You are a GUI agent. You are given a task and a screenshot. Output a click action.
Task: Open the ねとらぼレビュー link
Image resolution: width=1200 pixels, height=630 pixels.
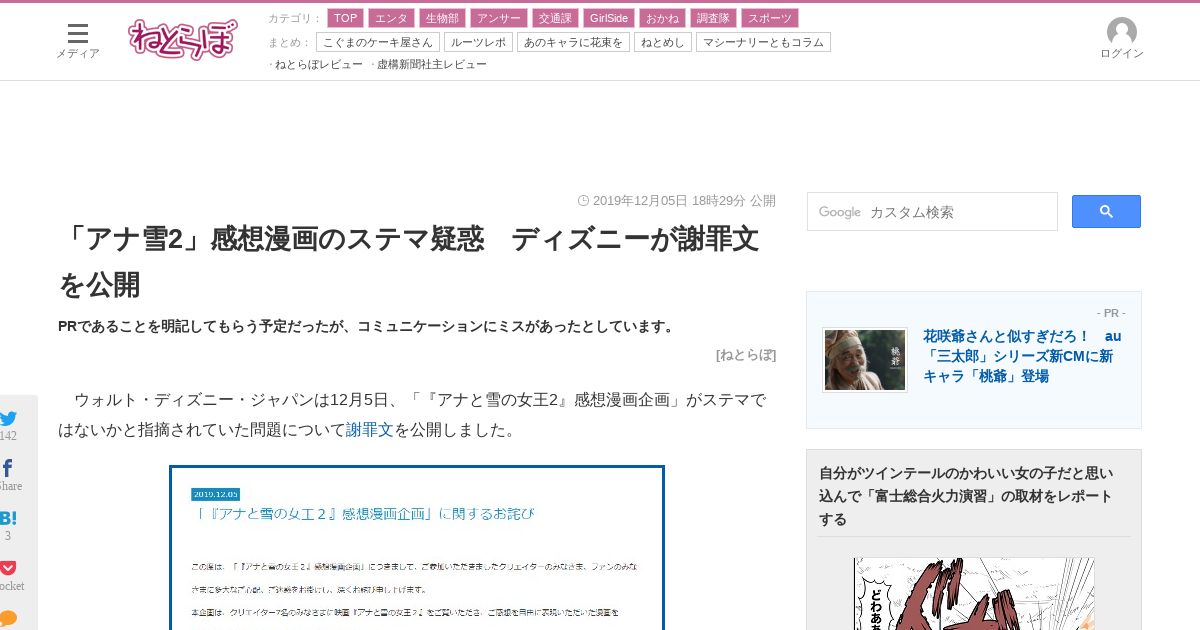pyautogui.click(x=318, y=64)
